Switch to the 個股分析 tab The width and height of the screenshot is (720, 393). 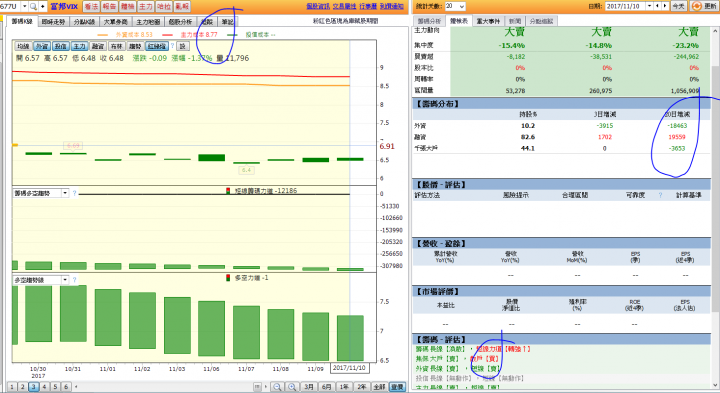pos(180,22)
